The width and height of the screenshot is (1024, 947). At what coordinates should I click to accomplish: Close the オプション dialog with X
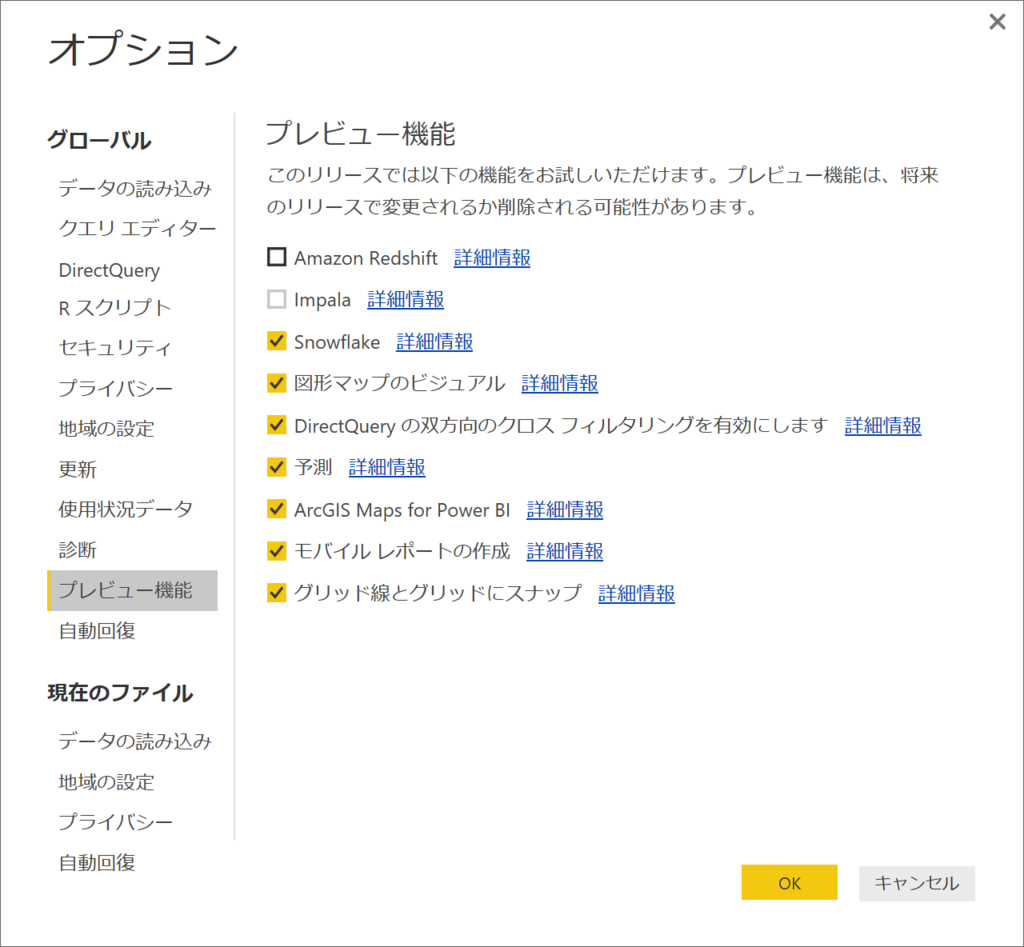point(997,22)
